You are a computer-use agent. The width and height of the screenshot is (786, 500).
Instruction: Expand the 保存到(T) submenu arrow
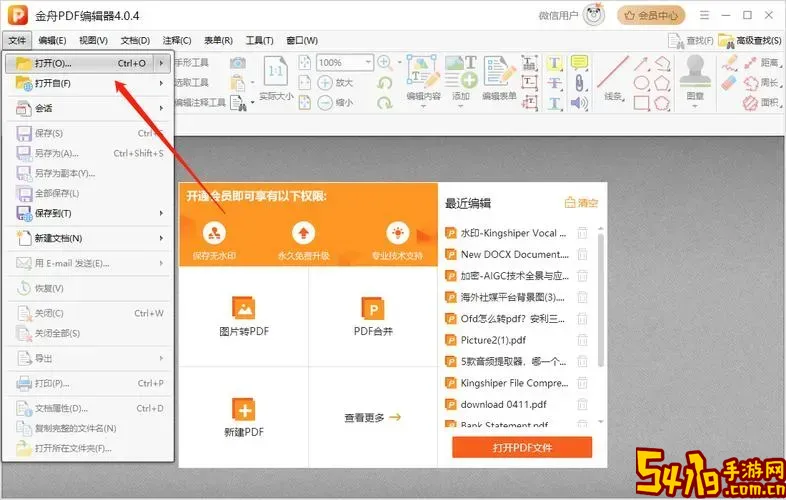(161, 214)
